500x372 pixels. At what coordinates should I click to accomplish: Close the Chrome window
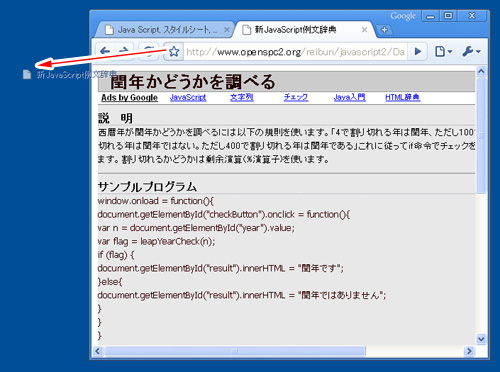click(472, 16)
